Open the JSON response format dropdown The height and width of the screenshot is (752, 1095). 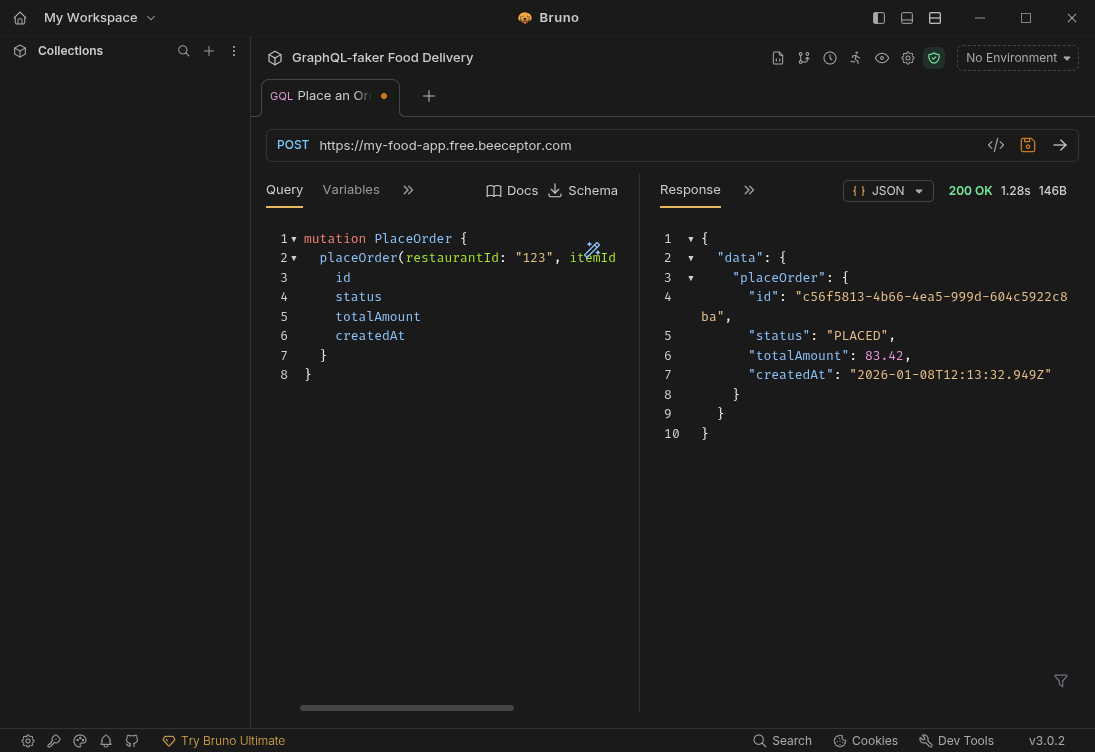point(888,191)
